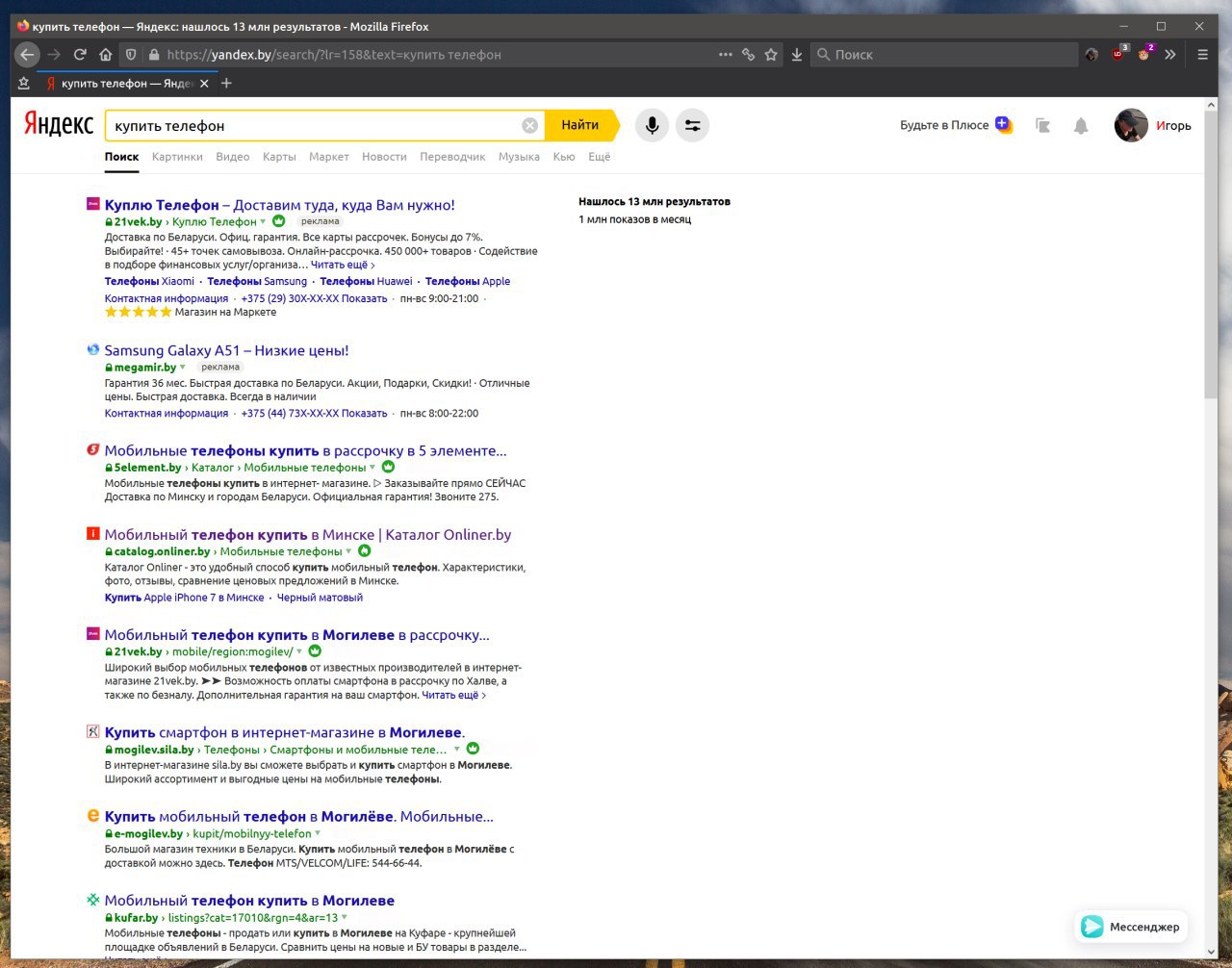This screenshot has width=1232, height=968.
Task: Expand 'Читать ещё' in first ad snippet
Action: pyautogui.click(x=343, y=265)
